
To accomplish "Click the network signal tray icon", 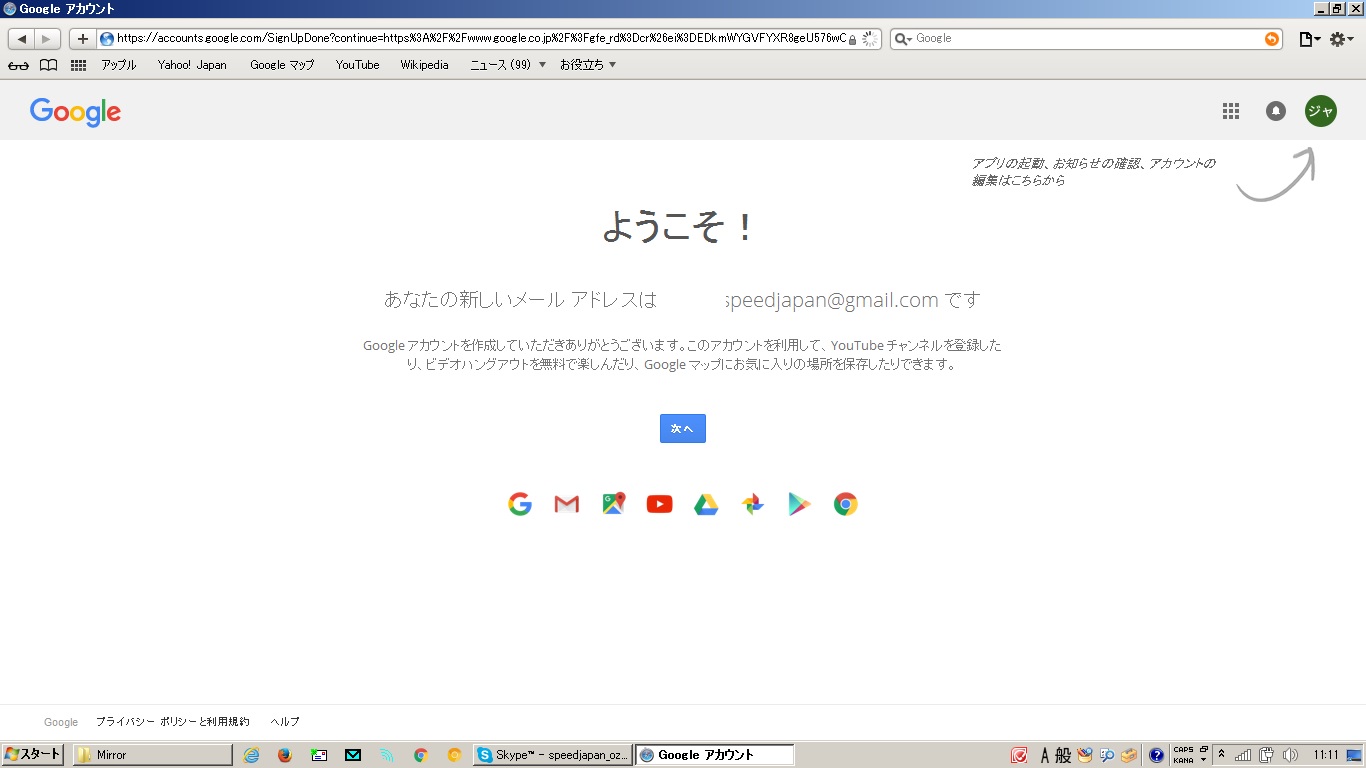I will click(1243, 755).
